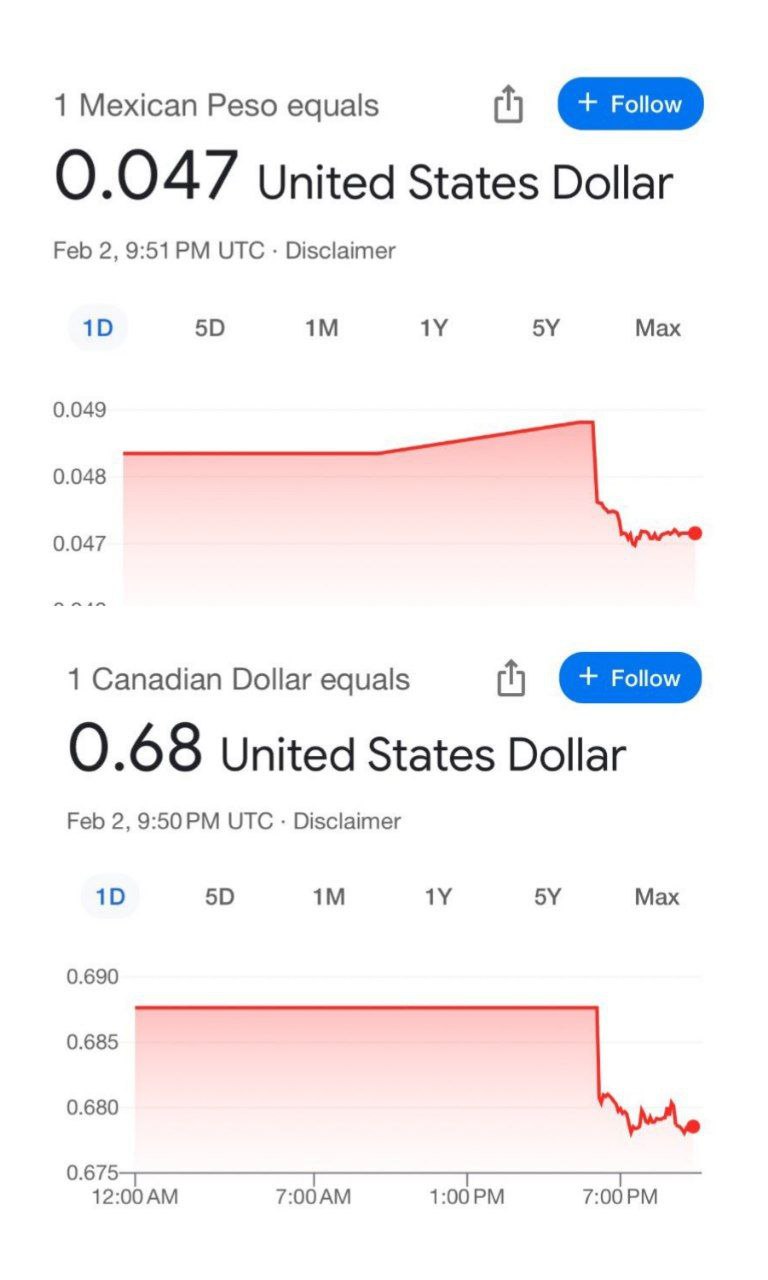Follow the Canadian Dollar exchange rate

[x=630, y=678]
